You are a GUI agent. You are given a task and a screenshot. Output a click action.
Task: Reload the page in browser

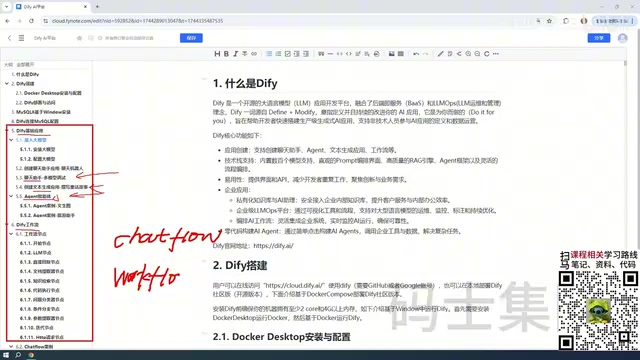coord(31,21)
